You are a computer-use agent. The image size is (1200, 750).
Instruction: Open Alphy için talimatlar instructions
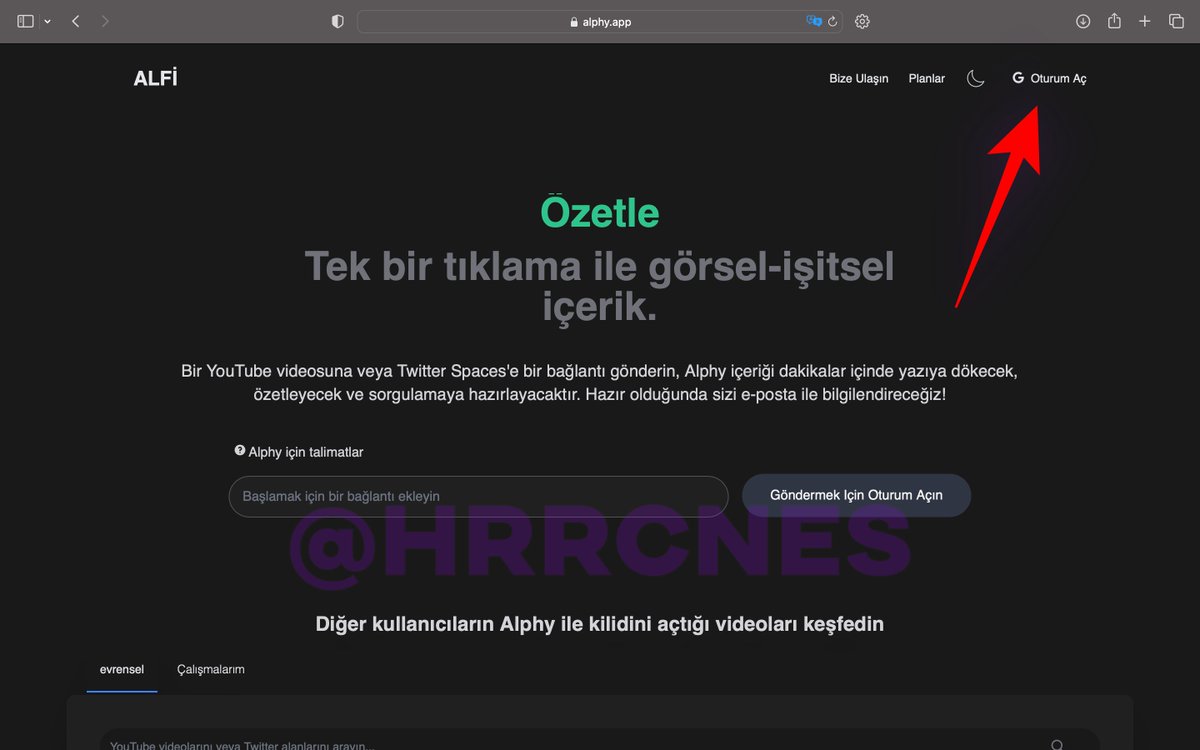pyautogui.click(x=306, y=452)
